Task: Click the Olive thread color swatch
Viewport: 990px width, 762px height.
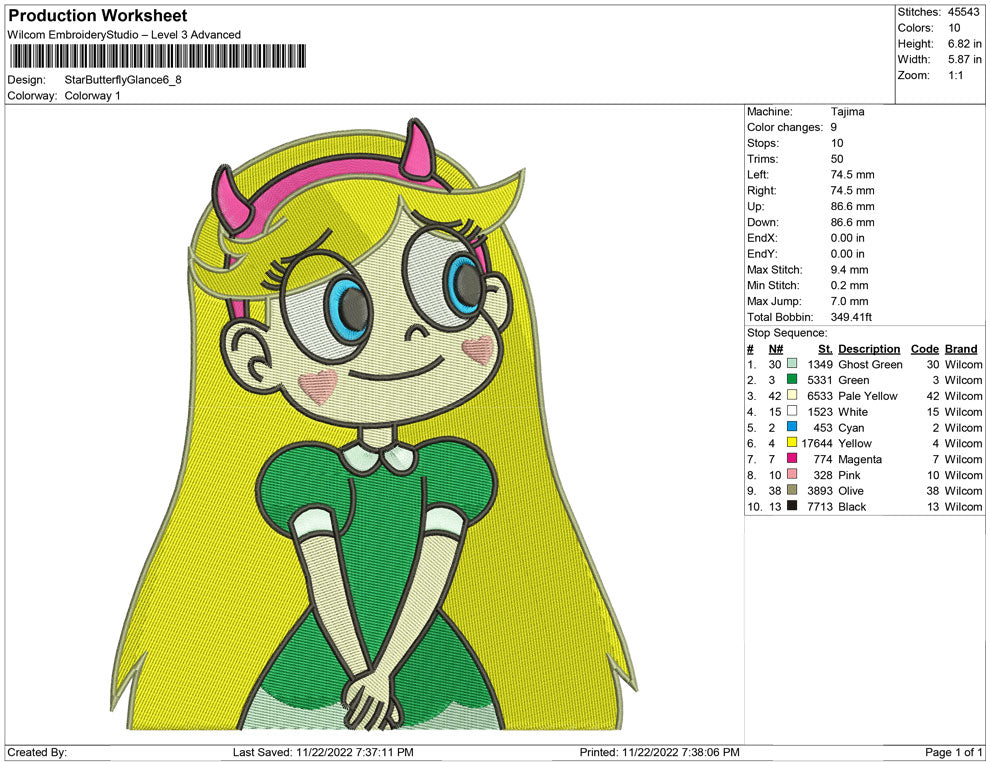Action: [x=792, y=490]
